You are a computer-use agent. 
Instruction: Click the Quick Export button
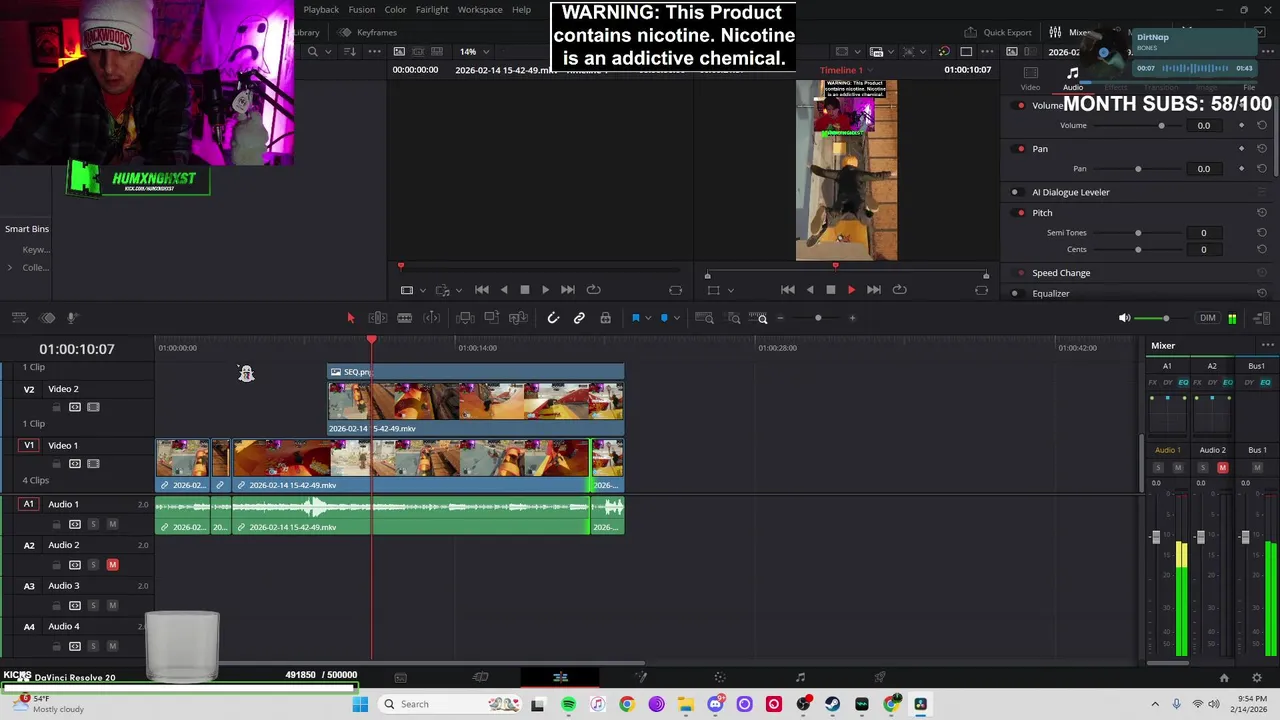click(x=998, y=32)
